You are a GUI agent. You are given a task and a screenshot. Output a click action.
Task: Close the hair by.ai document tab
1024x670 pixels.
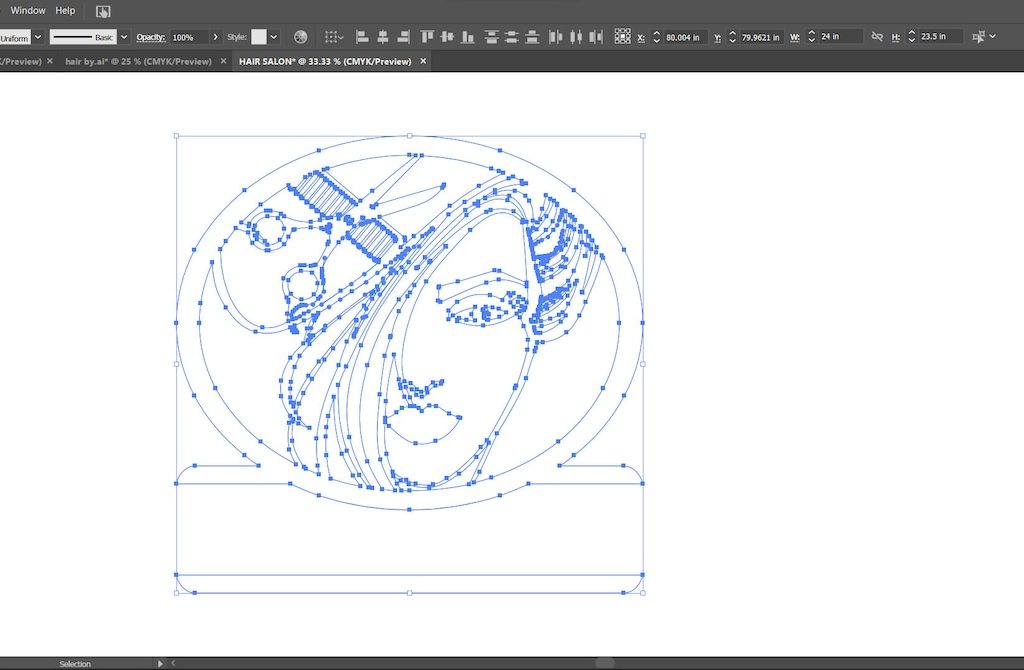(224, 61)
